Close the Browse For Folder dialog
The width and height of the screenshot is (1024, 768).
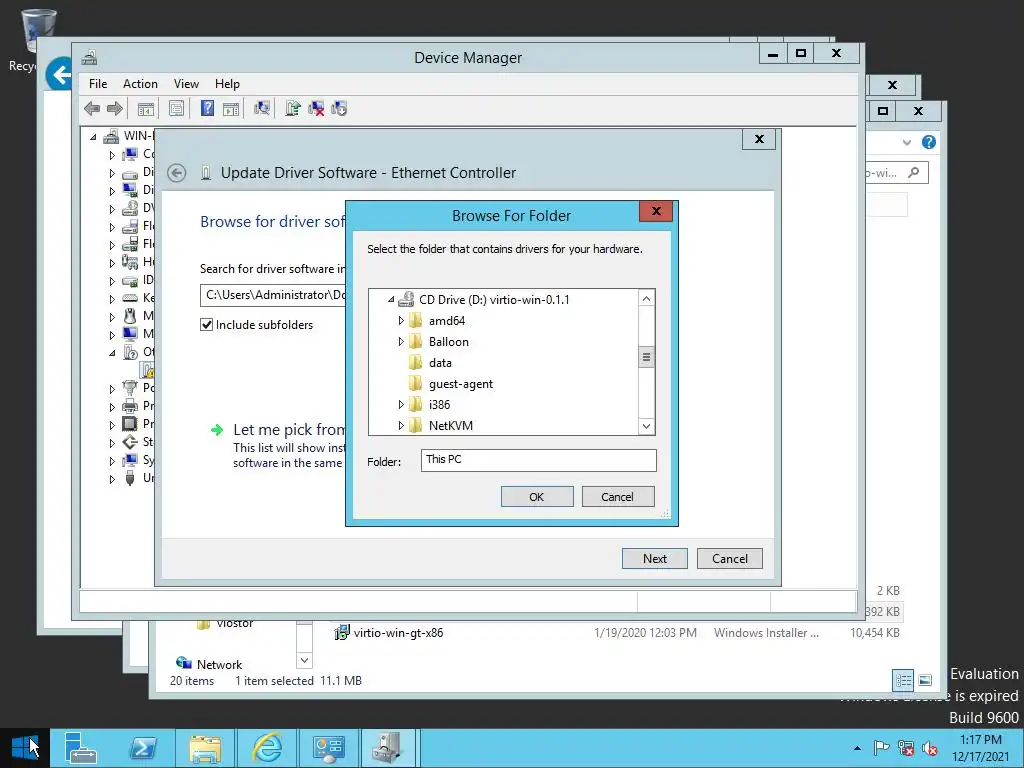pyautogui.click(x=656, y=211)
